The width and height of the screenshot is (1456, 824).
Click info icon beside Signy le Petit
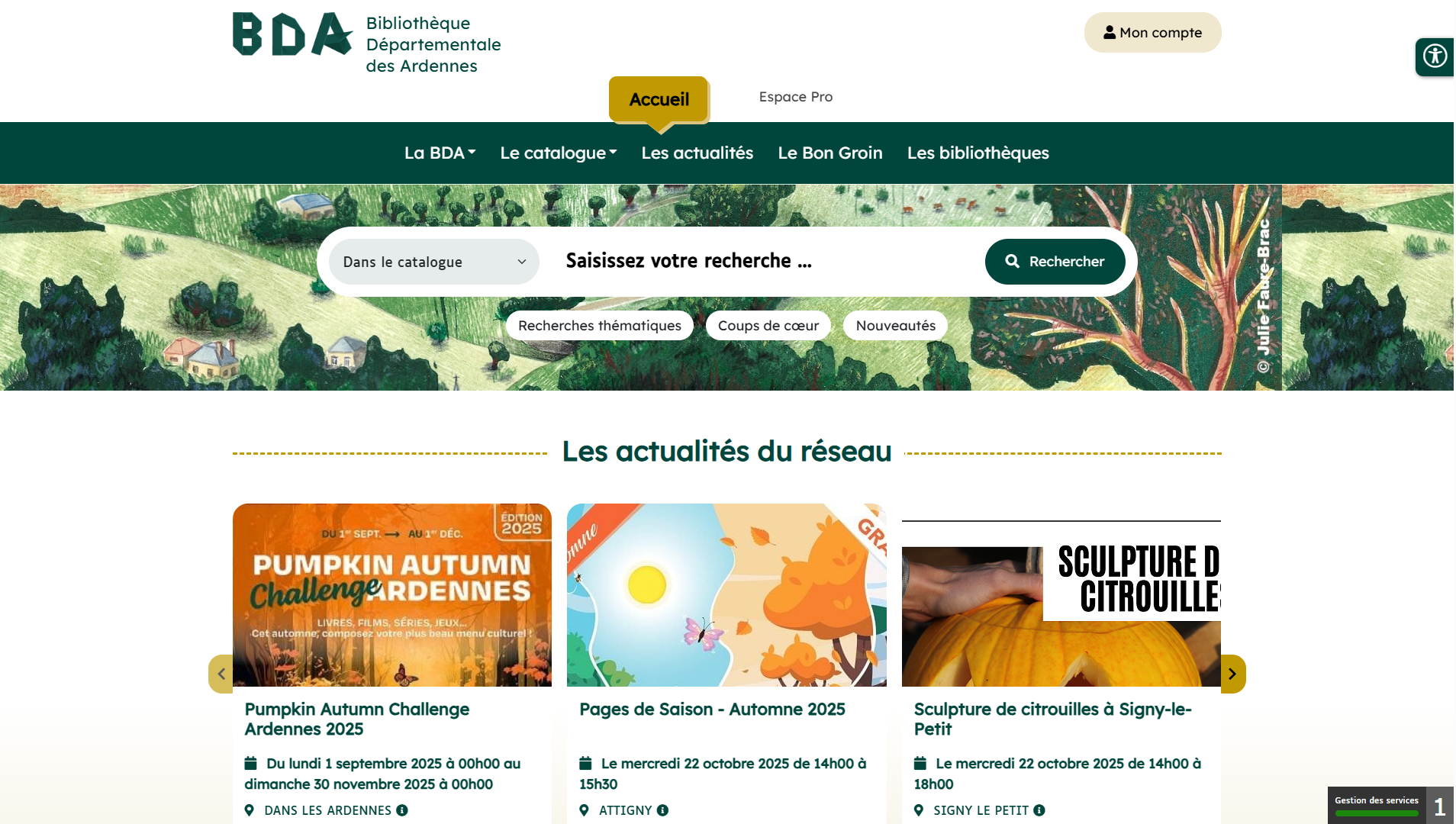1039,810
